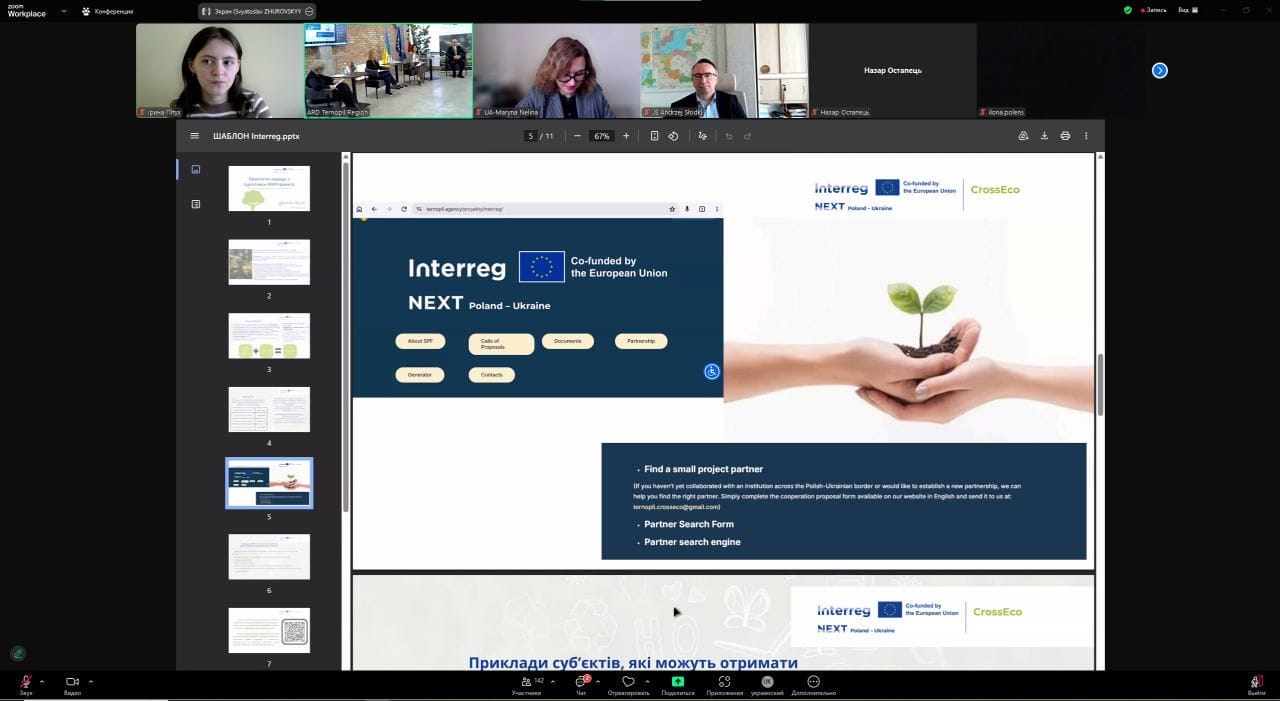Zoom in with the plus icon
1280x701 pixels.
(x=626, y=136)
